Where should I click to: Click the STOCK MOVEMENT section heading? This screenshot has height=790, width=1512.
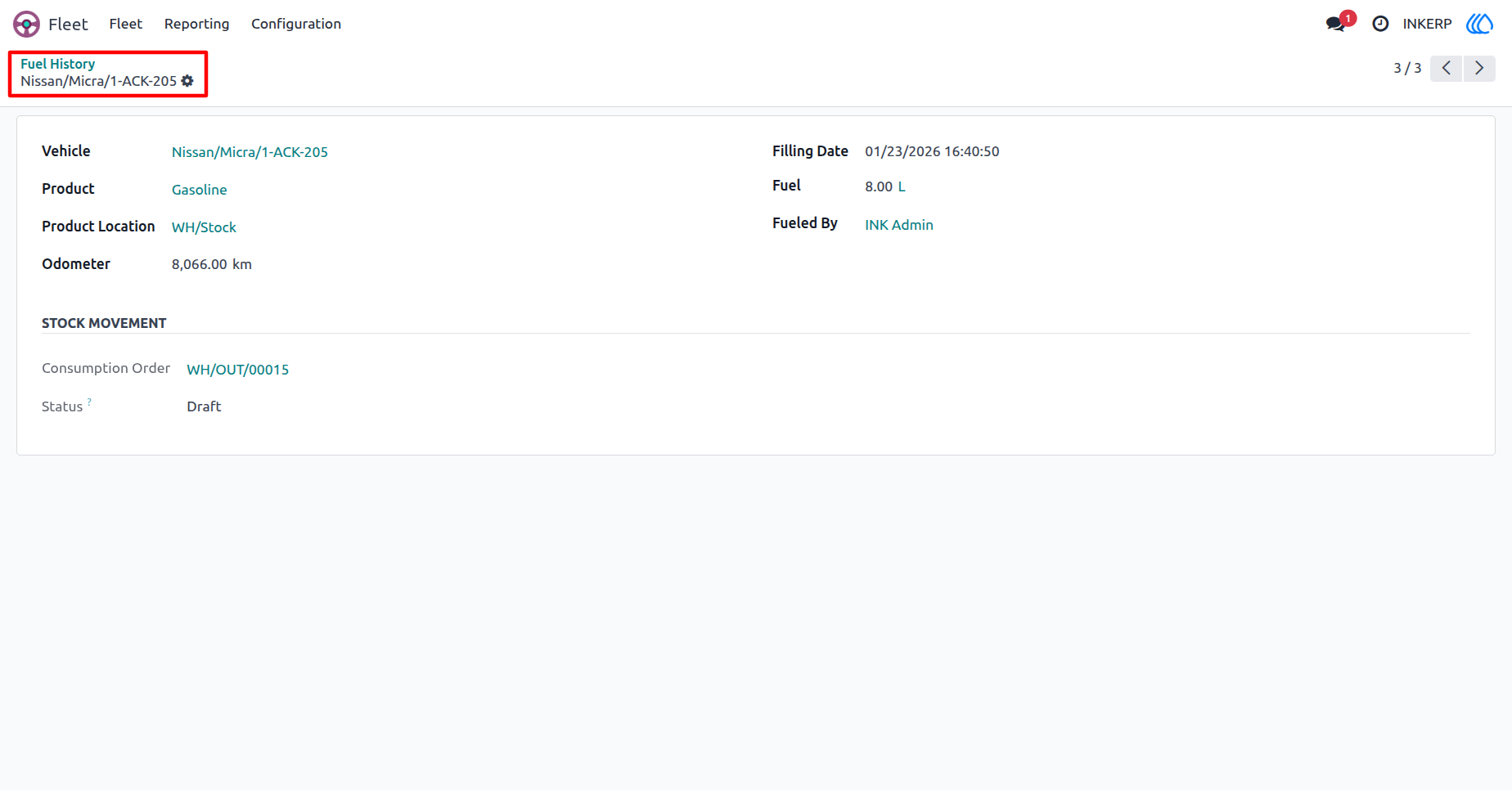pos(104,323)
